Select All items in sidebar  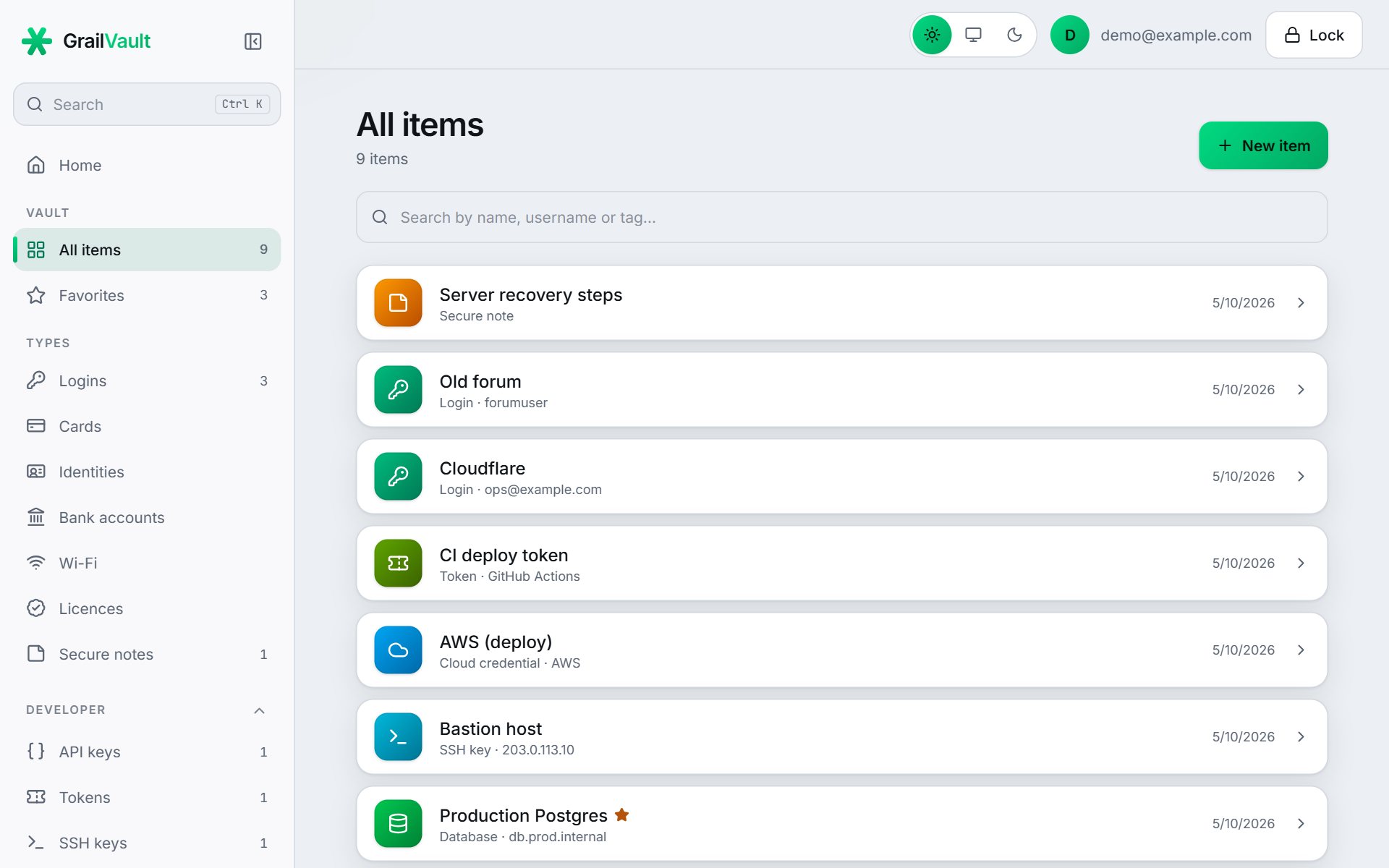(147, 250)
